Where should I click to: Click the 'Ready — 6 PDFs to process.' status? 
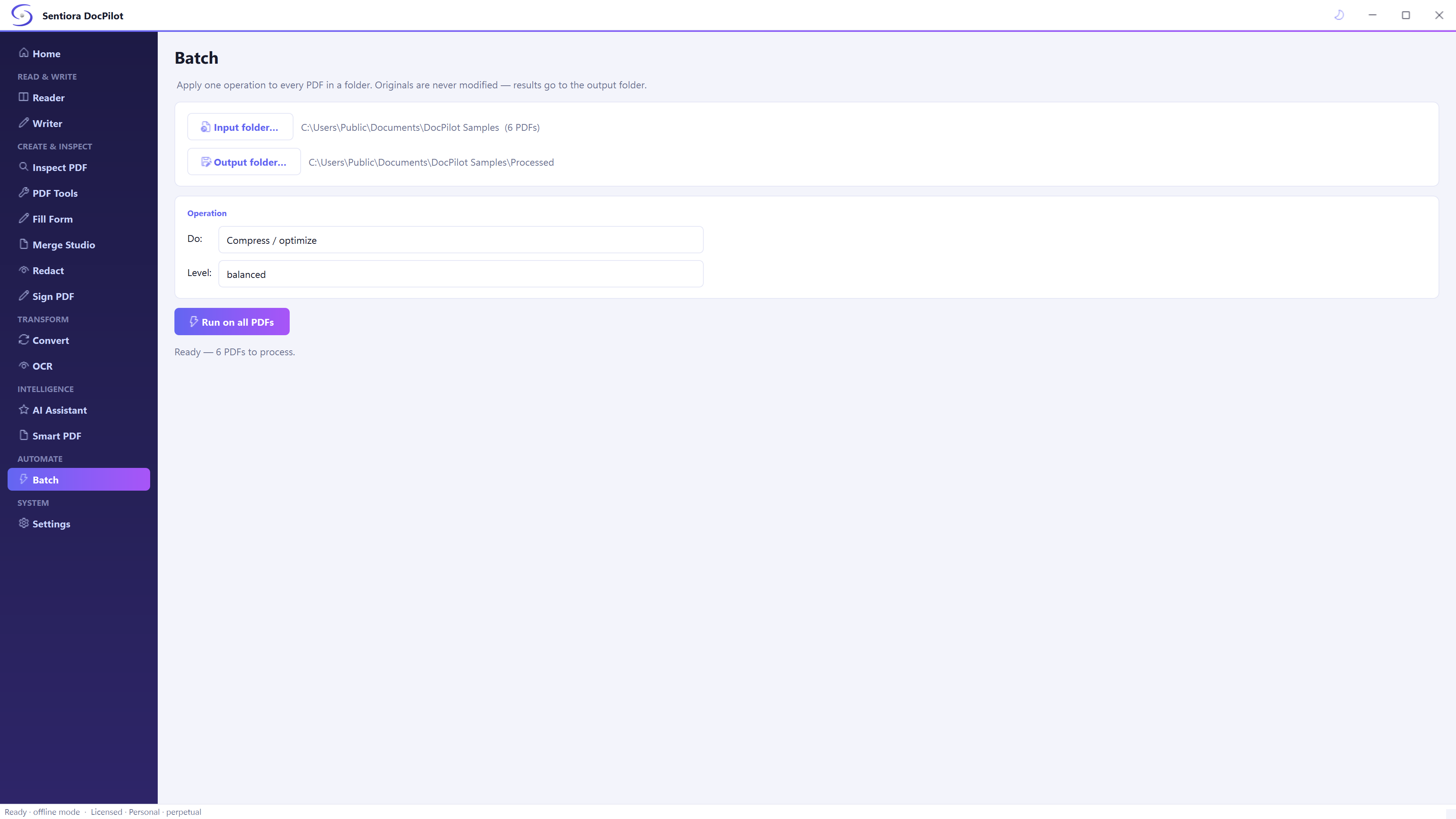pos(235,352)
